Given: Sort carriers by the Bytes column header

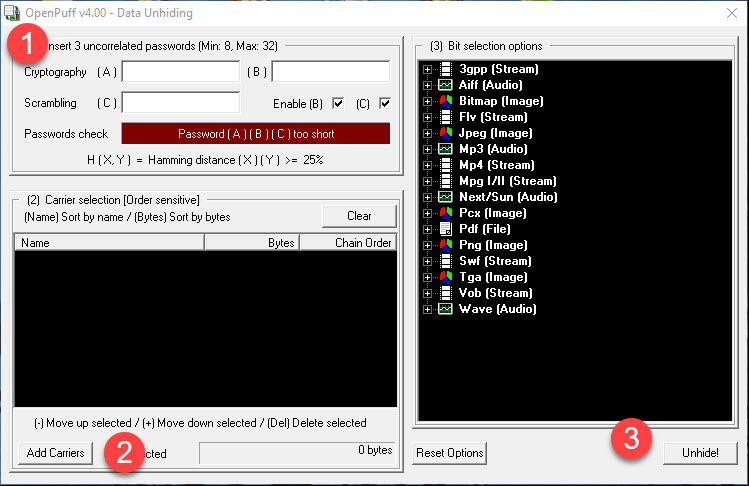Looking at the screenshot, I should [x=252, y=243].
